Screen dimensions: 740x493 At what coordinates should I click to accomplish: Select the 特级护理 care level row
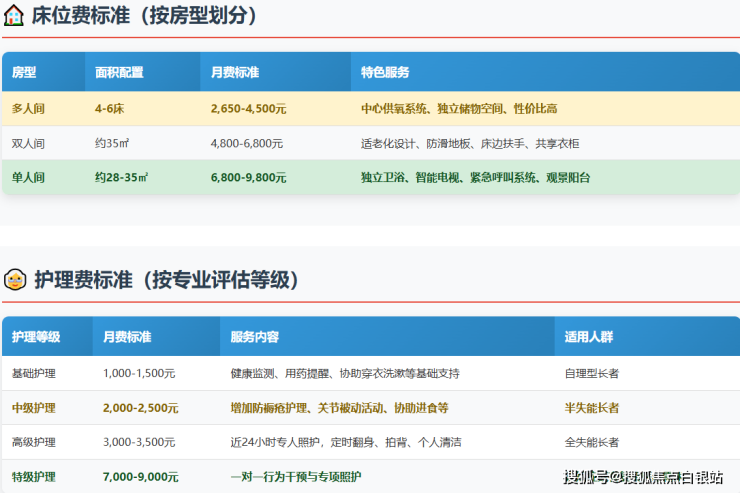(x=34, y=477)
